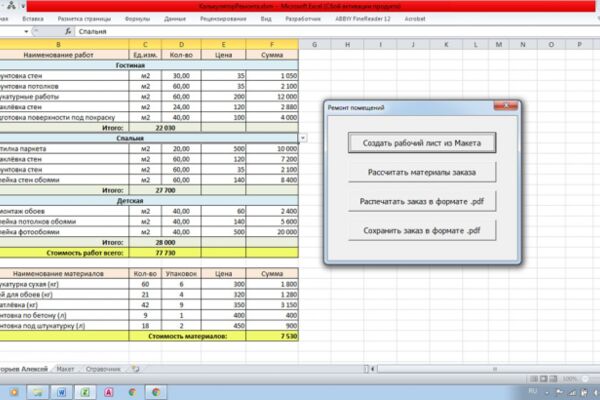Image resolution: width=600 pixels, height=400 pixels.
Task: Click sum cell 20 000
Action: [x=272, y=232]
